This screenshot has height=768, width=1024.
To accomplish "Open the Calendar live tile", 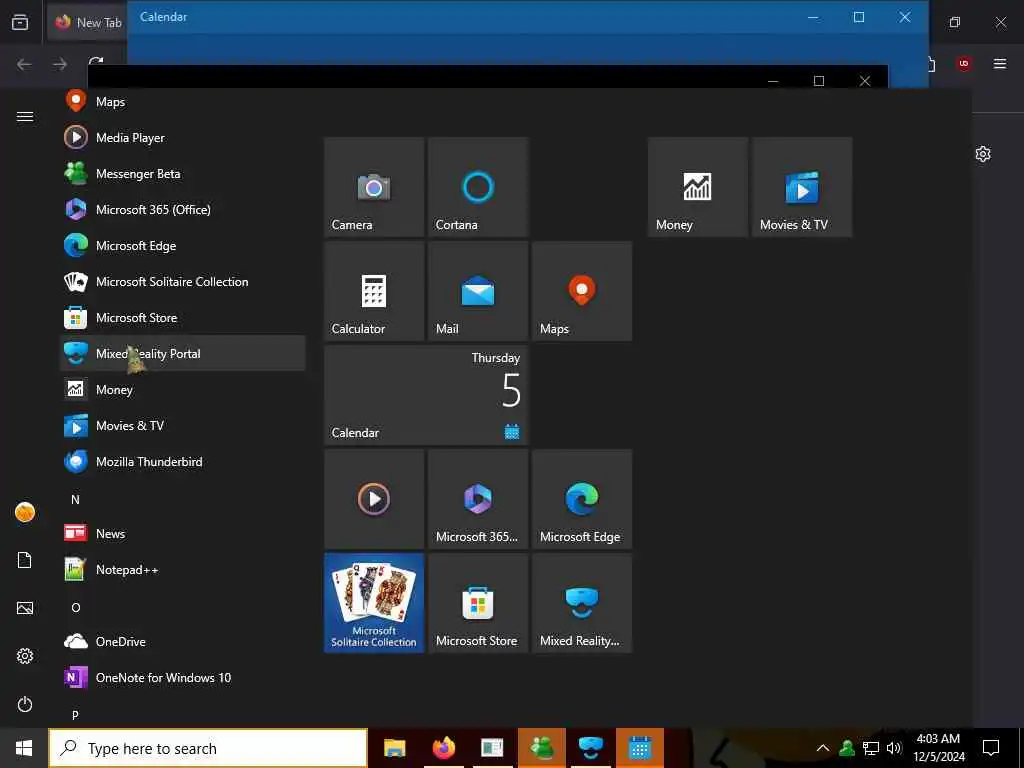I will click(426, 395).
